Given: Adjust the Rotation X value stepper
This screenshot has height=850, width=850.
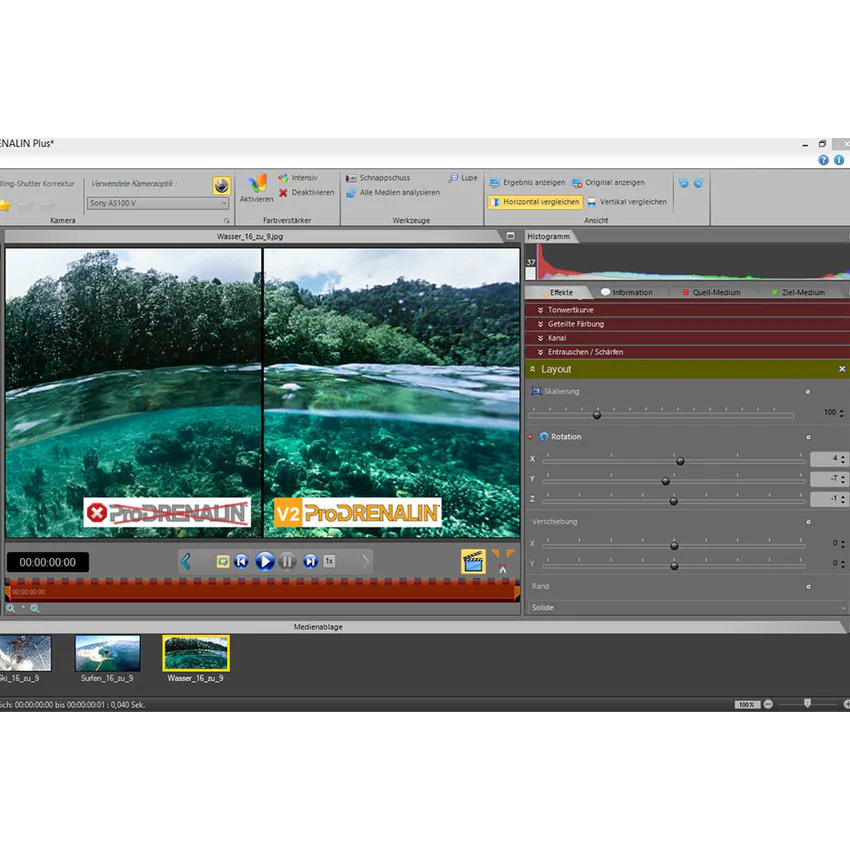Looking at the screenshot, I should click(x=842, y=459).
